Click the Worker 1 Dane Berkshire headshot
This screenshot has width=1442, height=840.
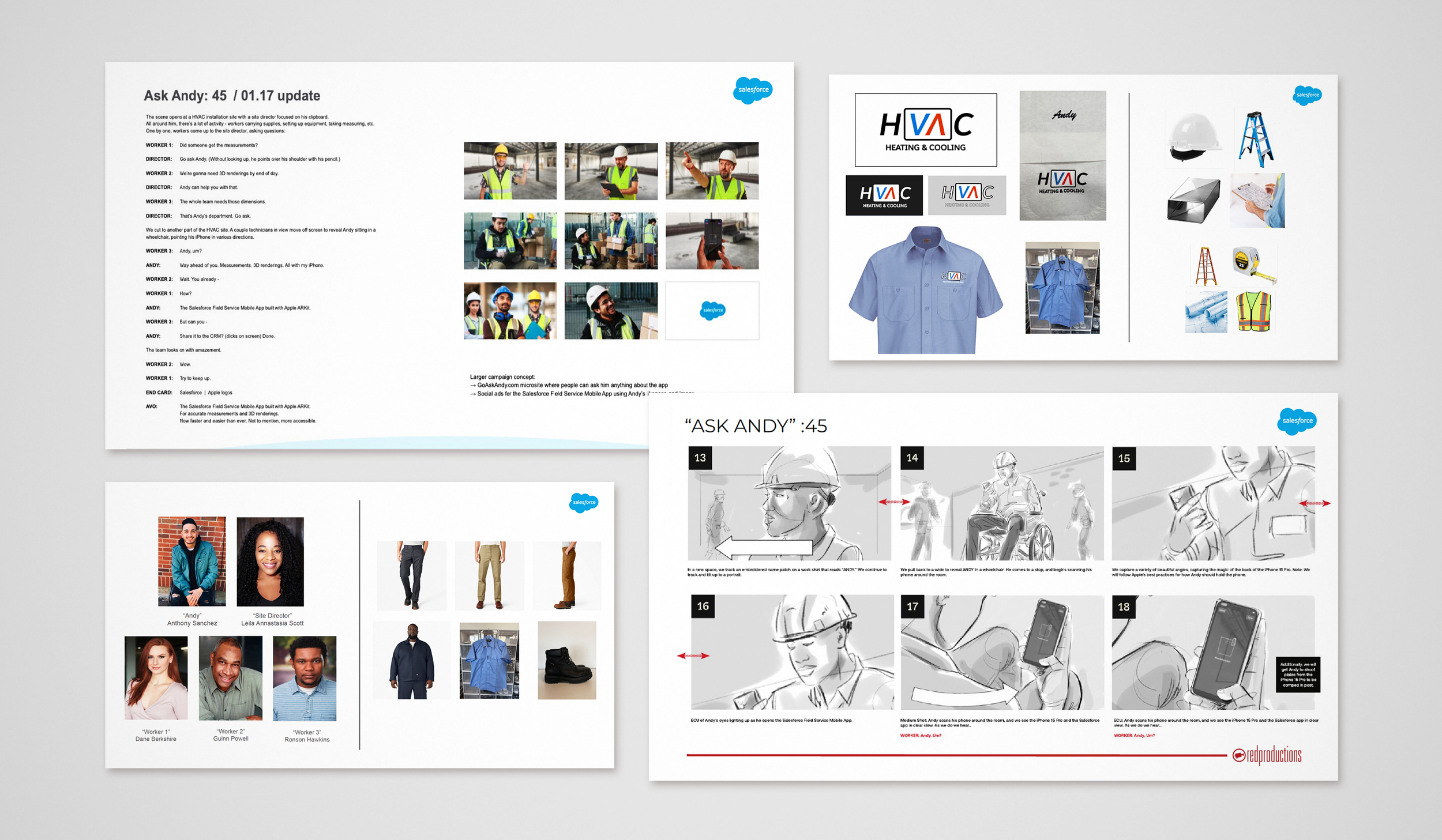(156, 678)
